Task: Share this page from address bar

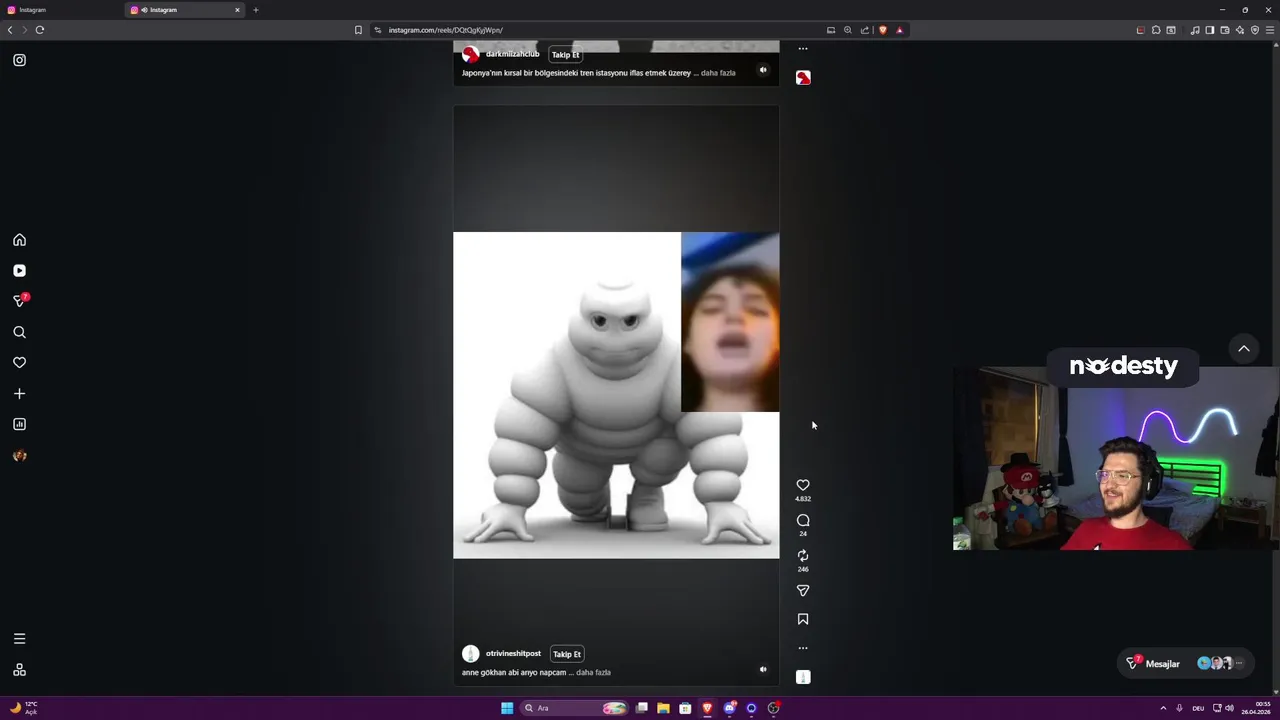Action: pyautogui.click(x=865, y=30)
